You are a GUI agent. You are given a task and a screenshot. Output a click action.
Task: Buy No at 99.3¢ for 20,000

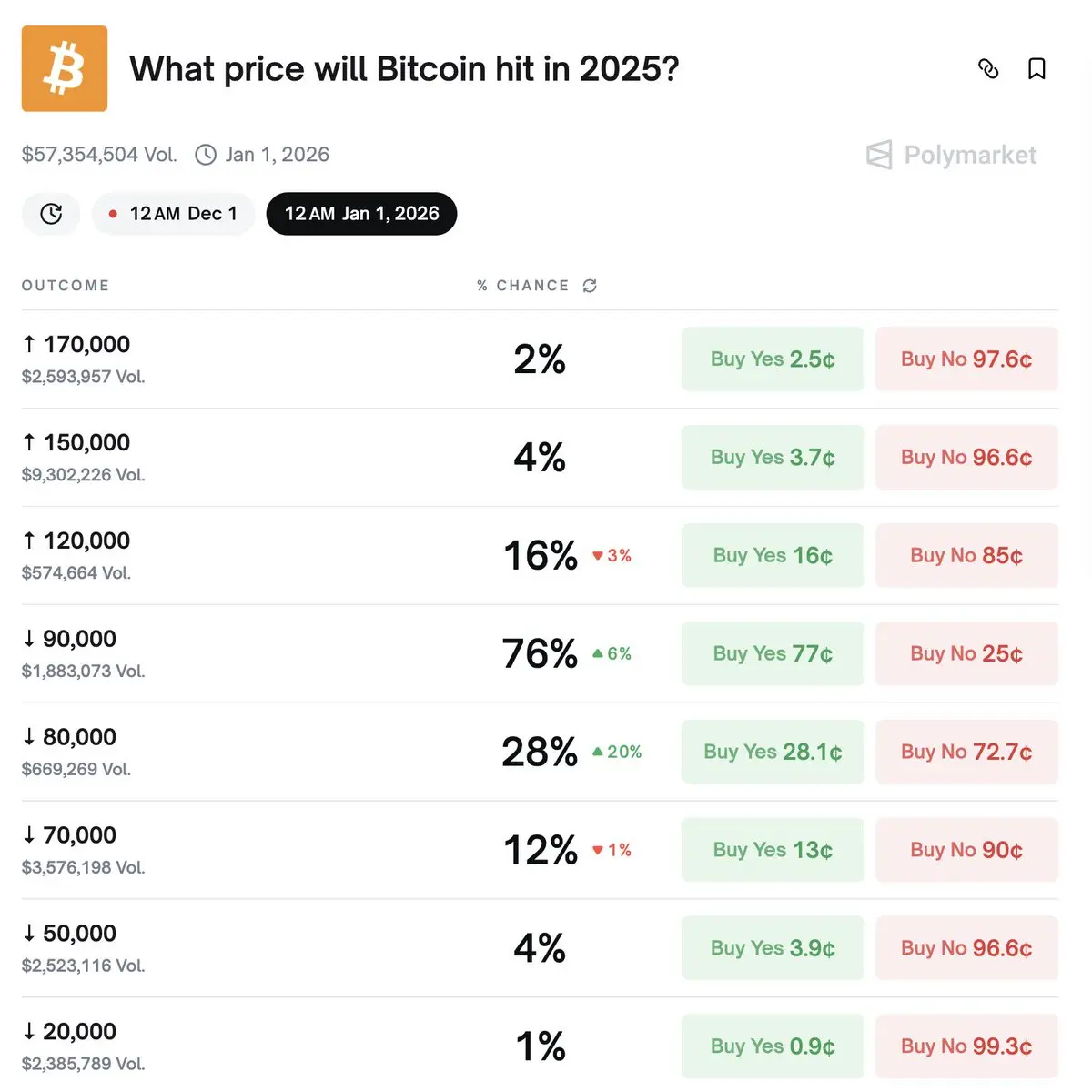pos(966,1046)
